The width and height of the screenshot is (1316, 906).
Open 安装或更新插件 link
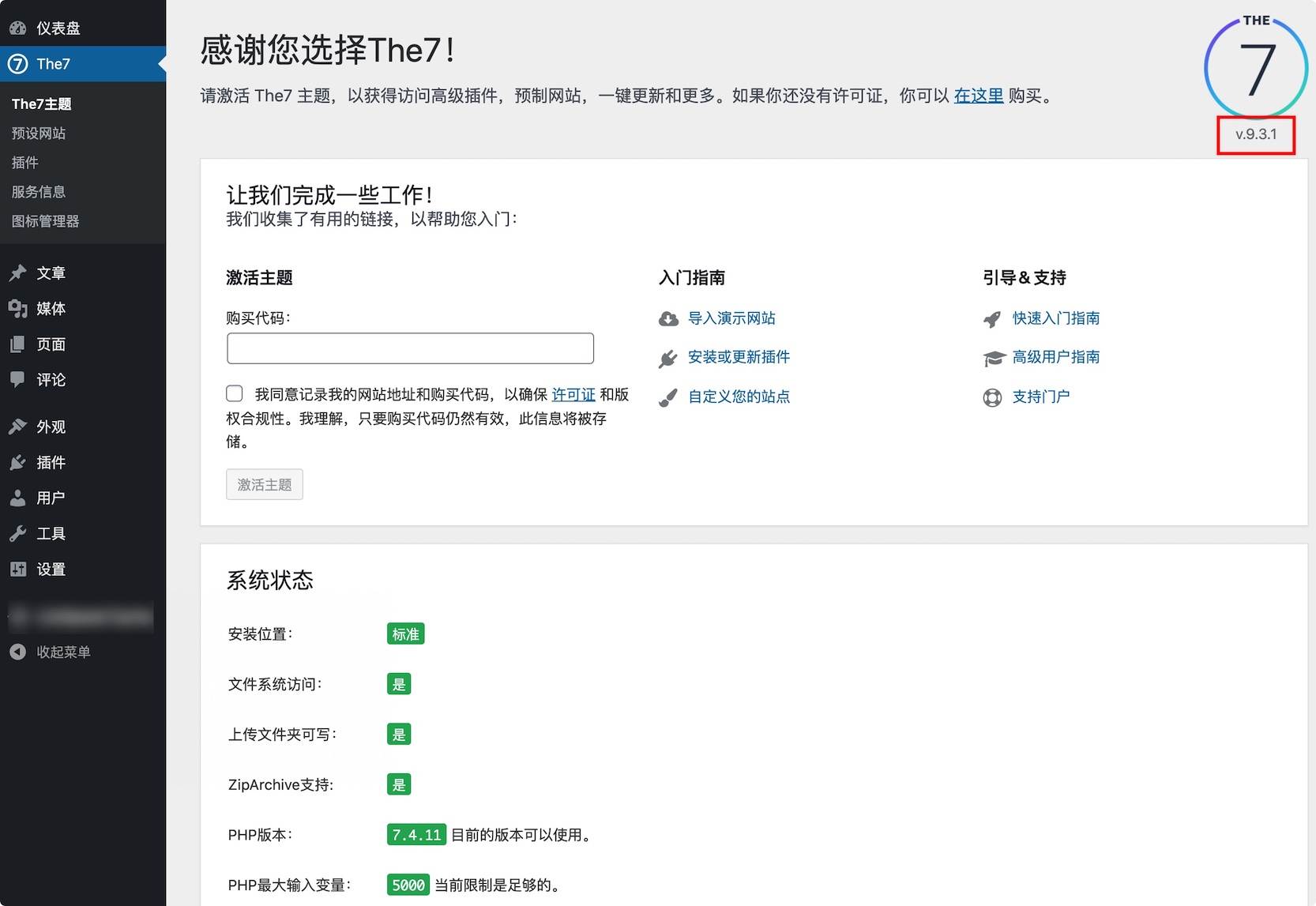point(739,357)
